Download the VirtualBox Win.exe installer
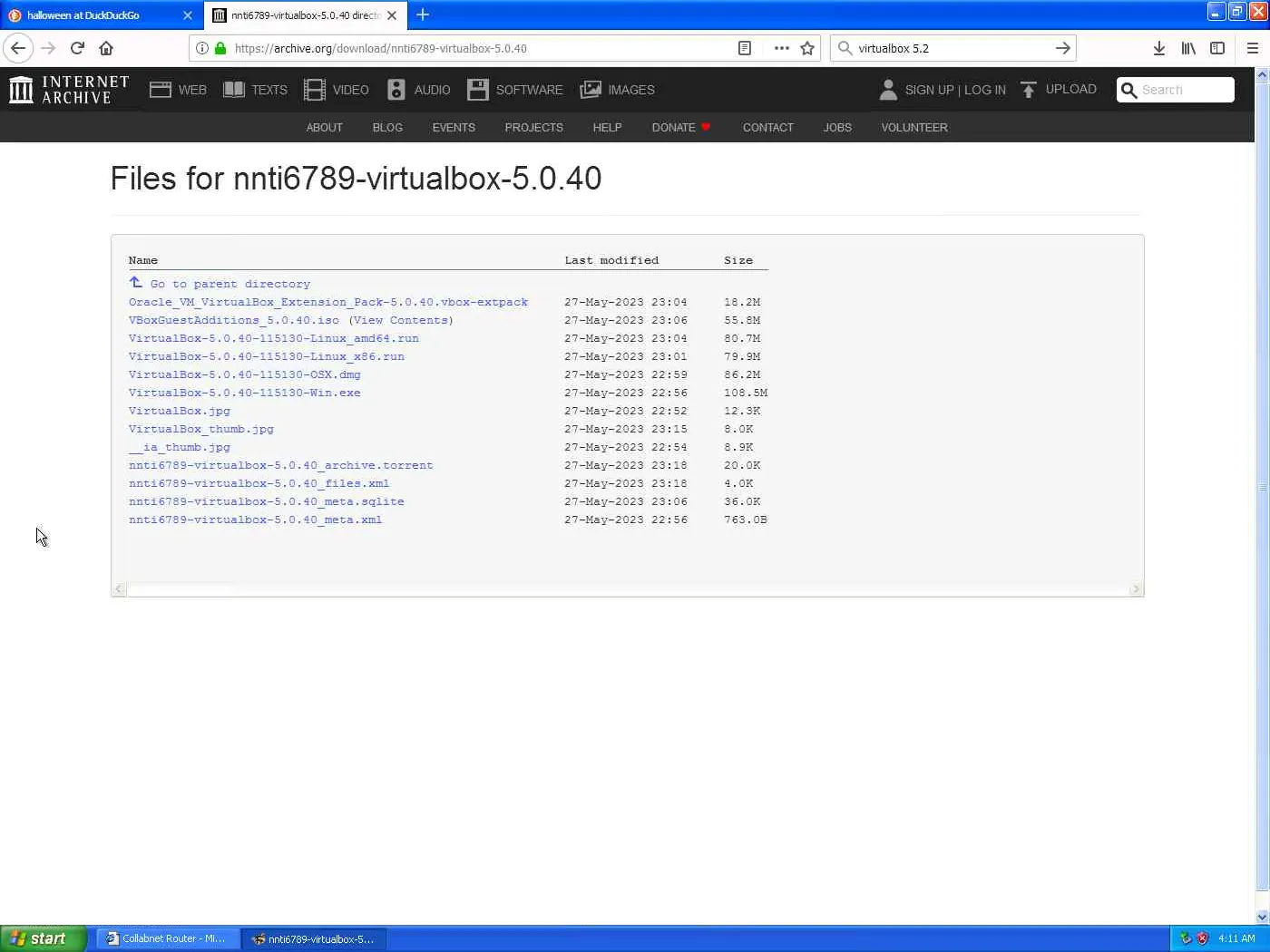 (x=245, y=393)
